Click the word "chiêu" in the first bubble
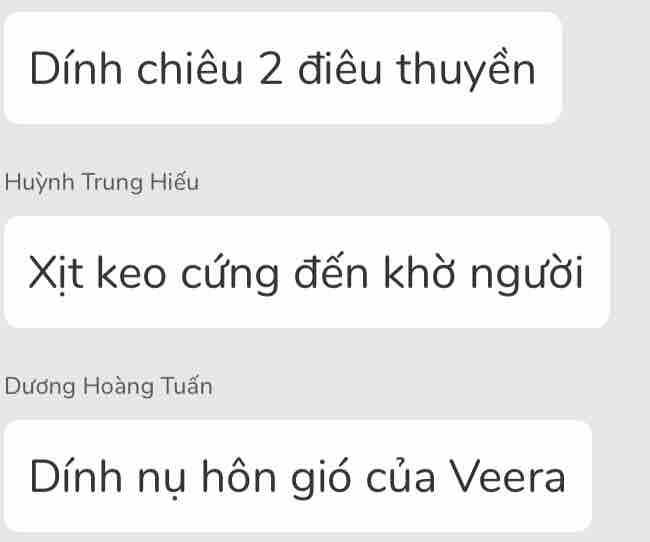 click(189, 68)
